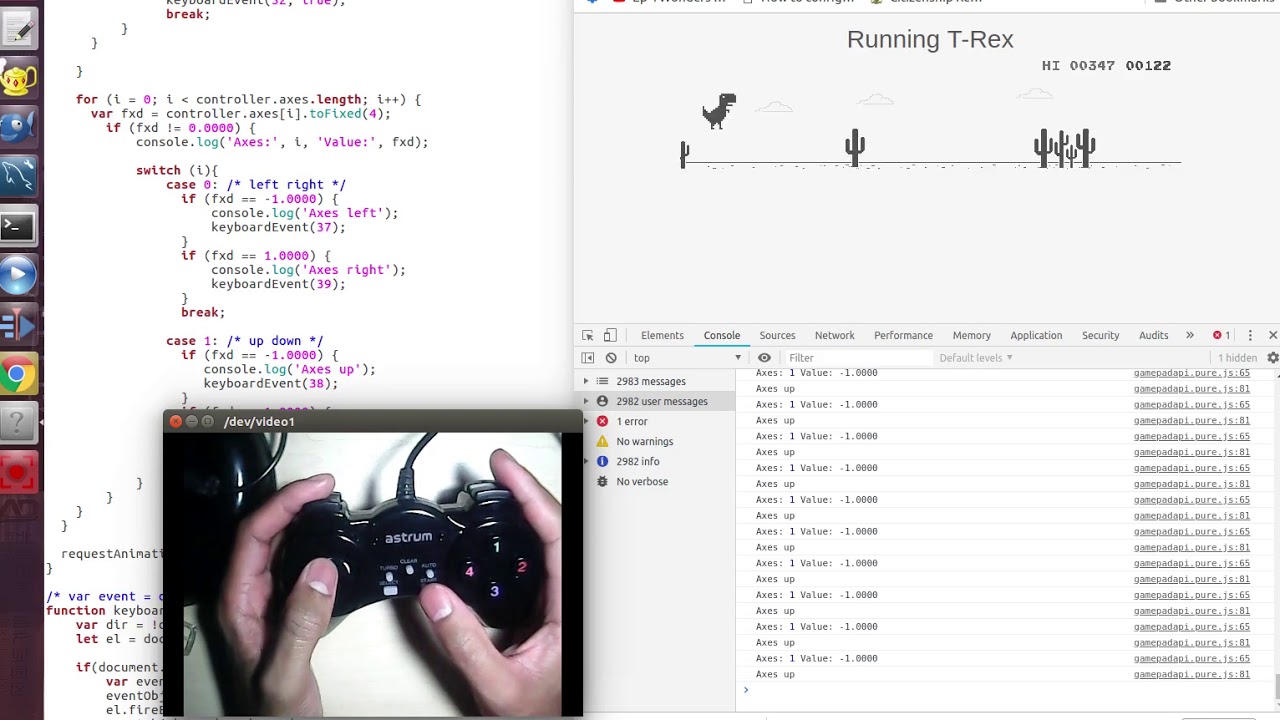Click the red error circle icon in sidebar
Viewport: 1280px width, 720px height.
[602, 421]
